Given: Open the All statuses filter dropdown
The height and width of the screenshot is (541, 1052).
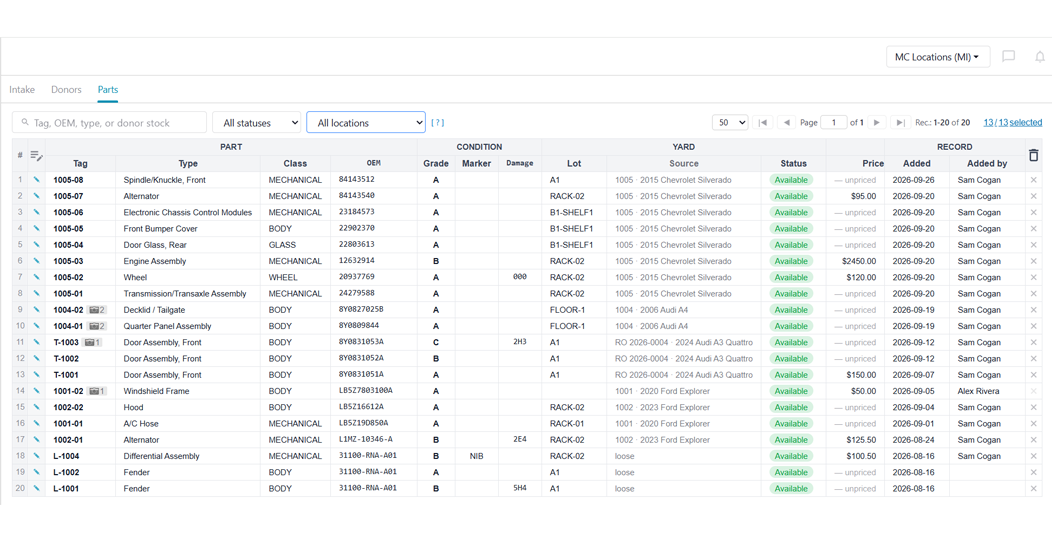Looking at the screenshot, I should point(257,123).
